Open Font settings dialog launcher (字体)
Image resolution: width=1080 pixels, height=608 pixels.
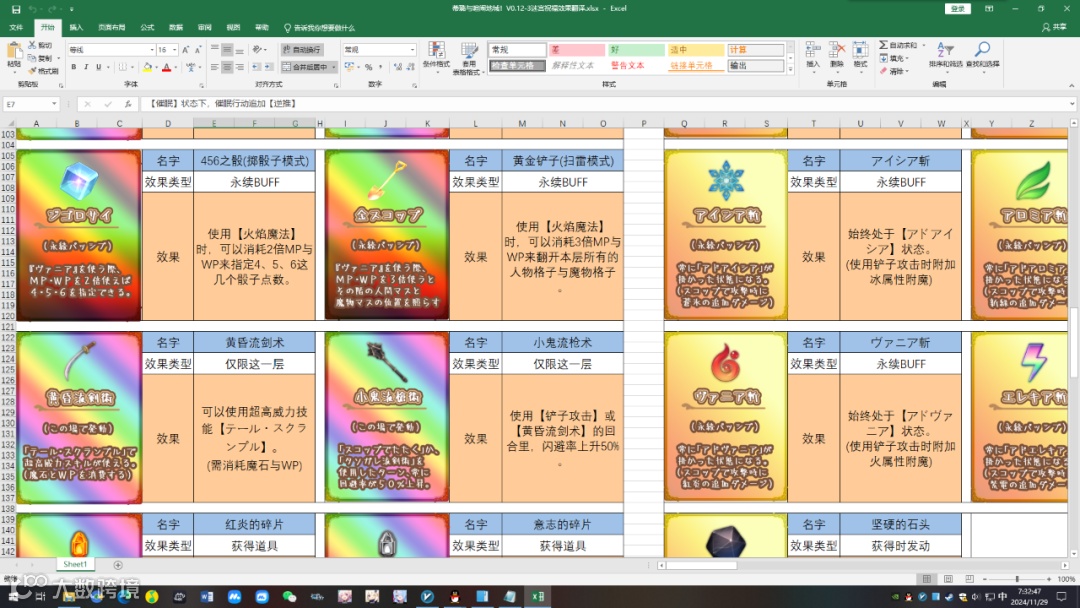[201, 85]
